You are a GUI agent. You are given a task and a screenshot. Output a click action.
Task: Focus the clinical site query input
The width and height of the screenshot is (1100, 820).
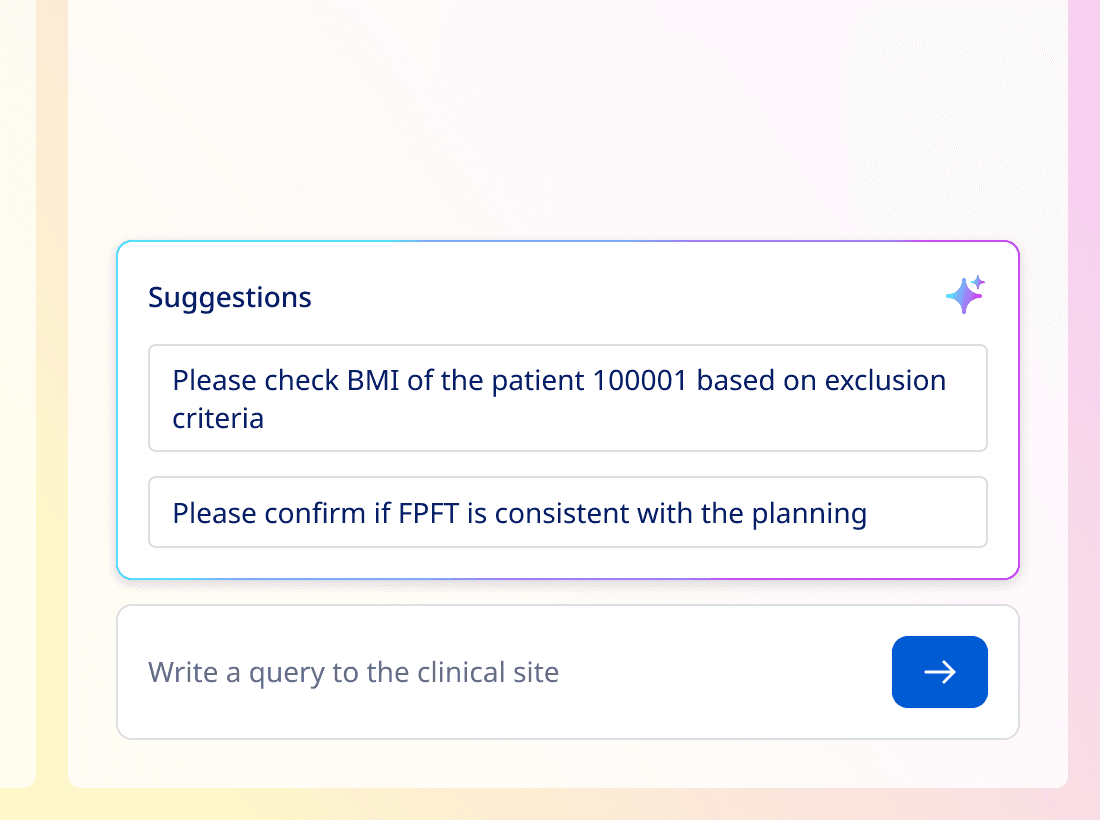pyautogui.click(x=500, y=672)
